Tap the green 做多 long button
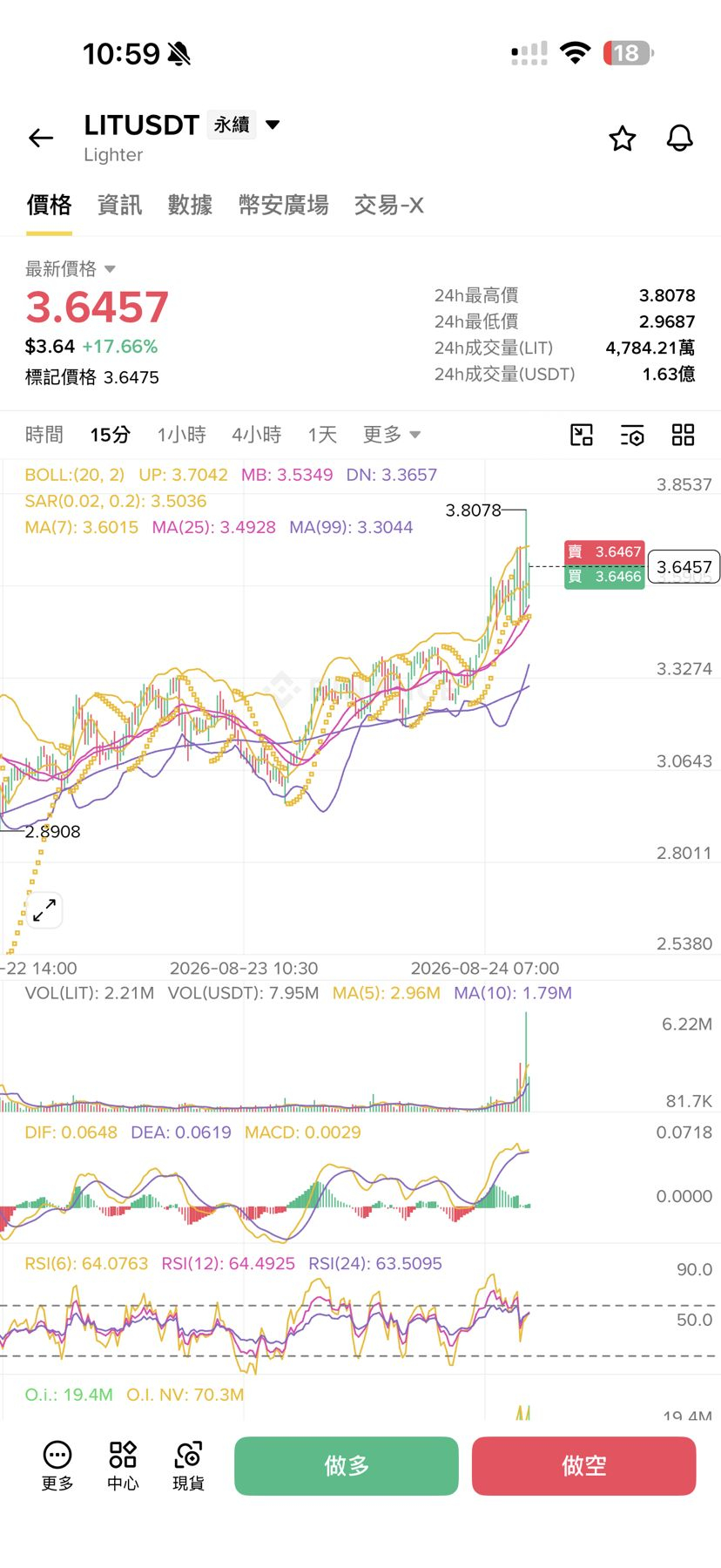 tap(347, 1466)
